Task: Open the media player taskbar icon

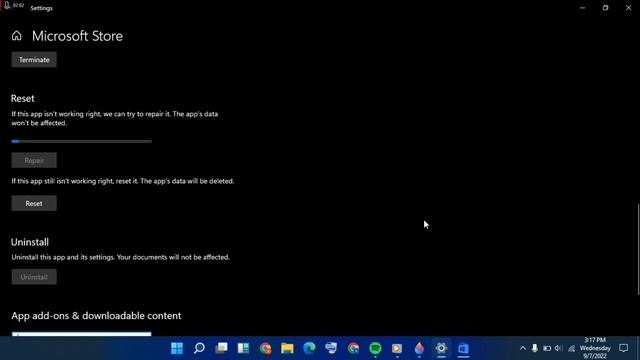Action: pos(397,348)
